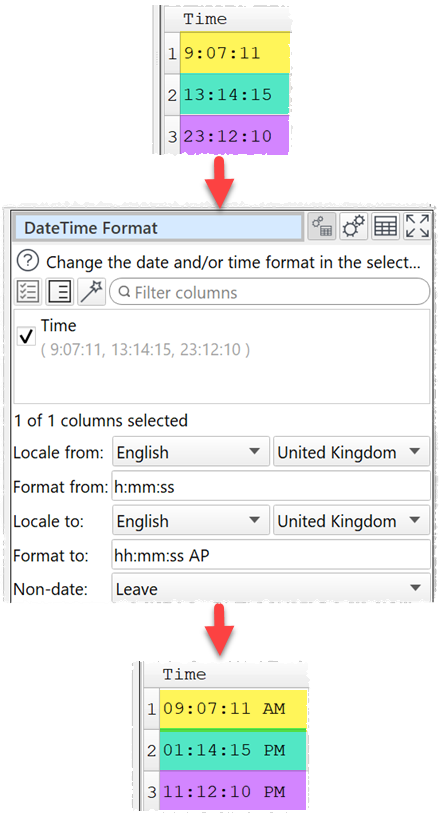Select the input cell 13:14:15

pyautogui.click(x=235, y=95)
